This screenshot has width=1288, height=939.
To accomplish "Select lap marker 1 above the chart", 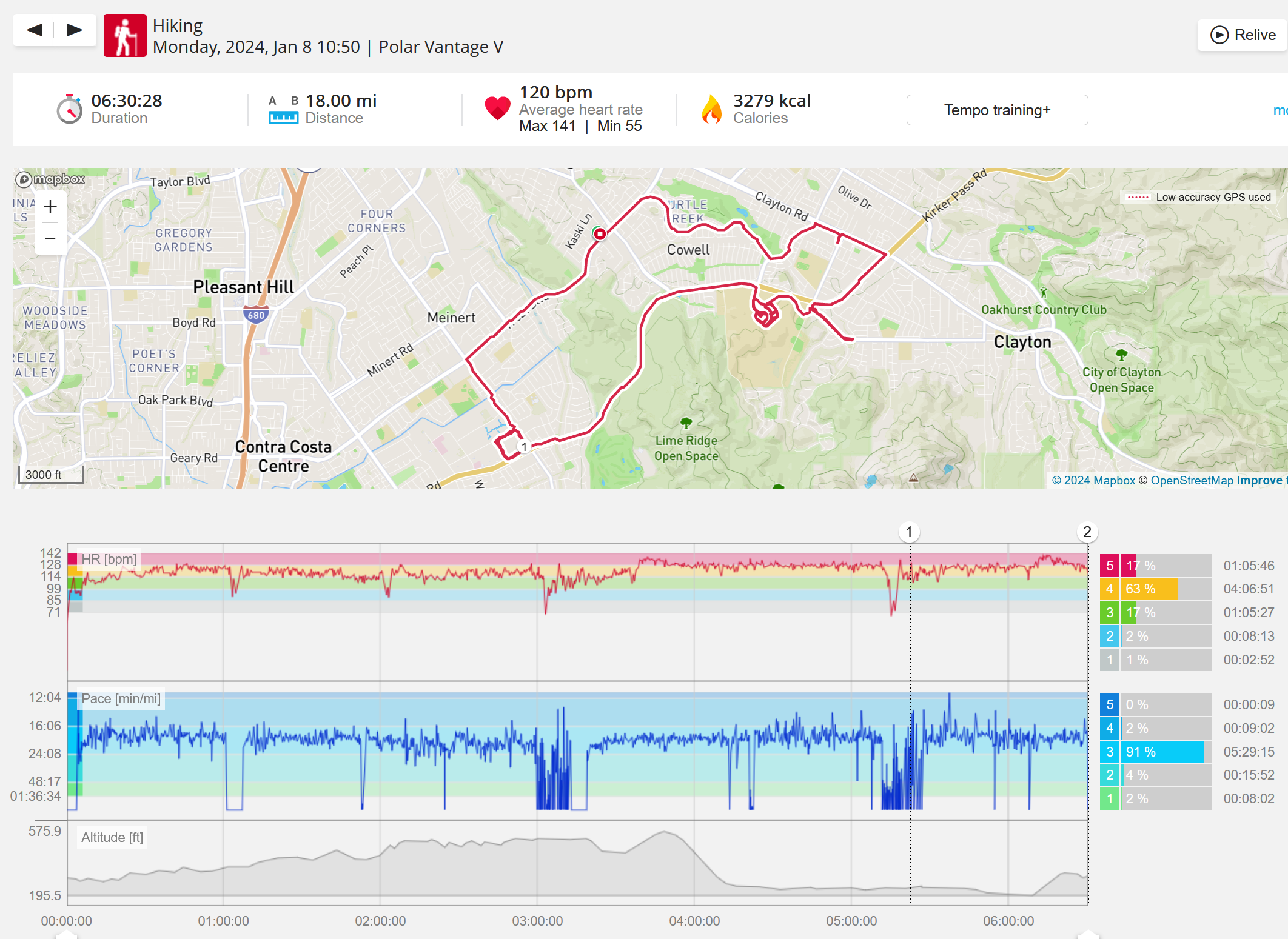I will 908,532.
